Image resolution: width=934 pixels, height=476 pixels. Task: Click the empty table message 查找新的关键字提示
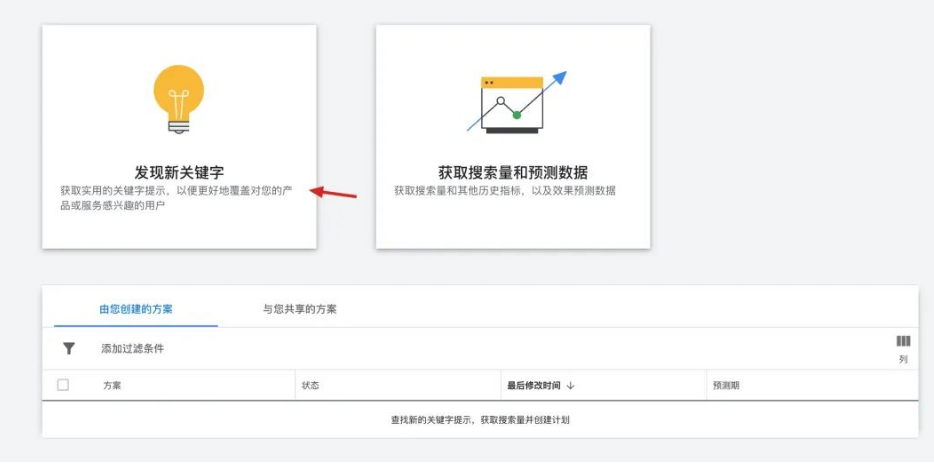coord(480,420)
